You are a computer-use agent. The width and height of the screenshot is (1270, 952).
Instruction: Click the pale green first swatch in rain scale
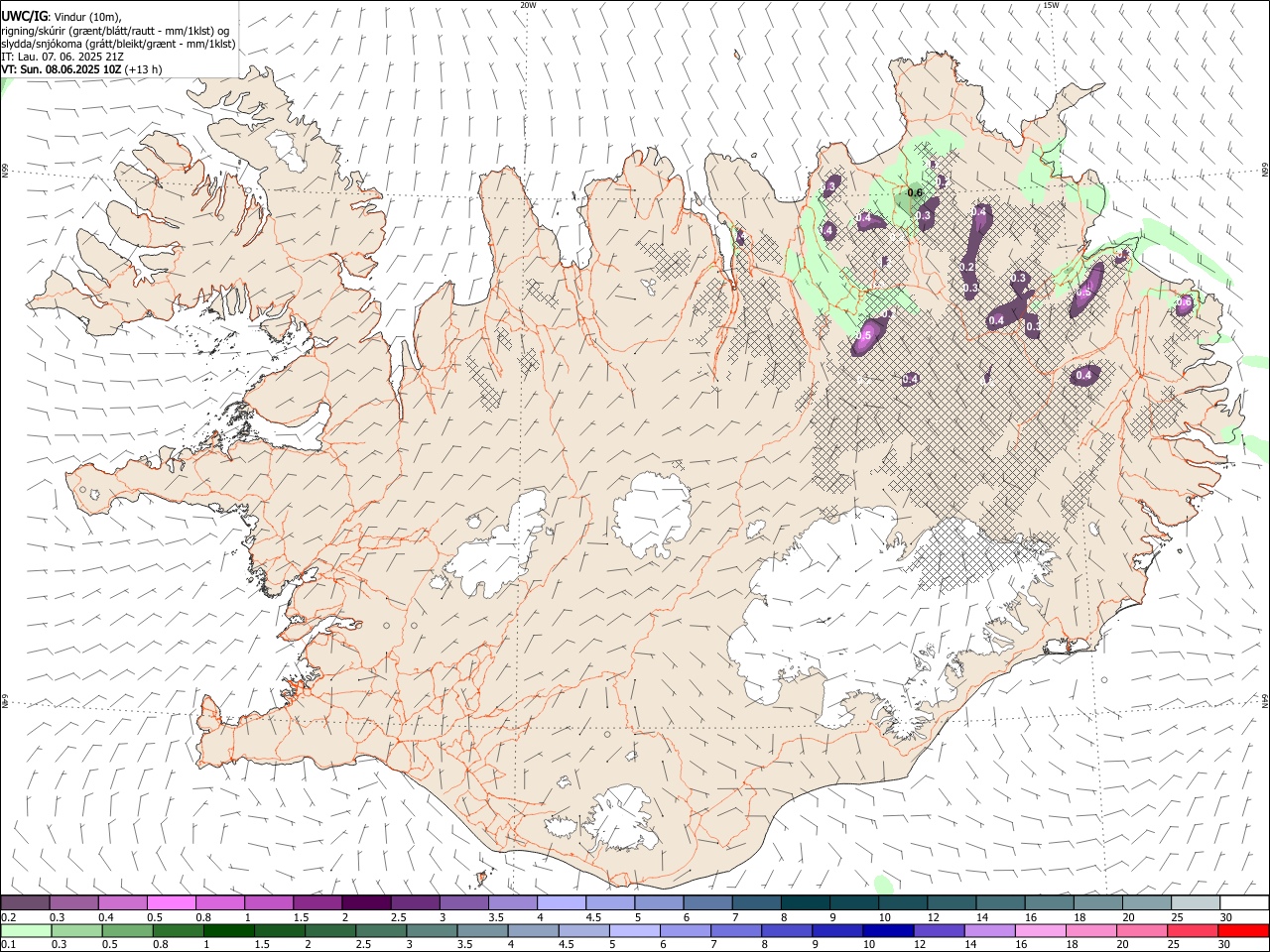[x=28, y=931]
